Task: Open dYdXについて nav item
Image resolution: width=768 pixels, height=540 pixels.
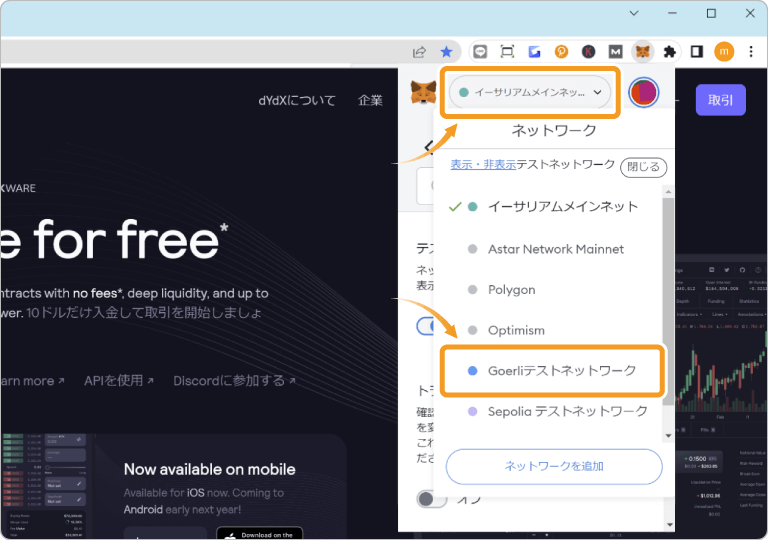Action: (x=297, y=100)
